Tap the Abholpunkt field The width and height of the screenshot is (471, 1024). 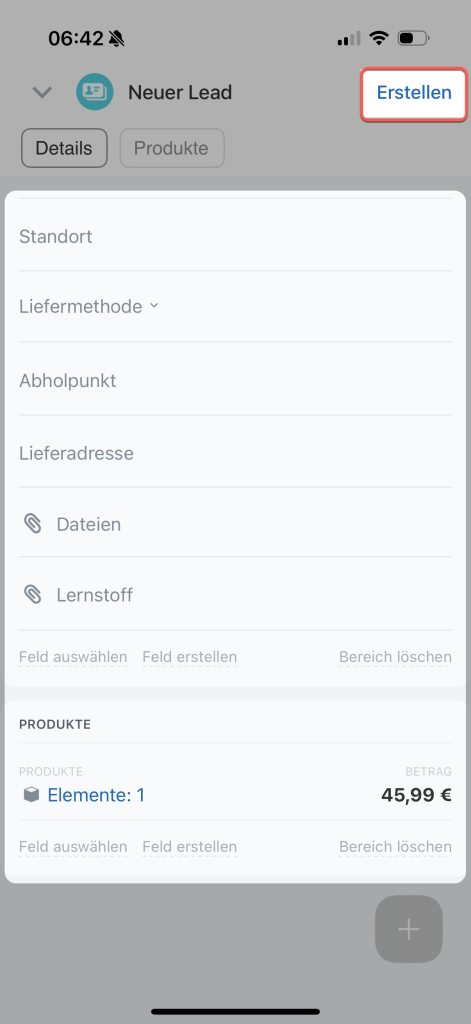click(x=235, y=380)
